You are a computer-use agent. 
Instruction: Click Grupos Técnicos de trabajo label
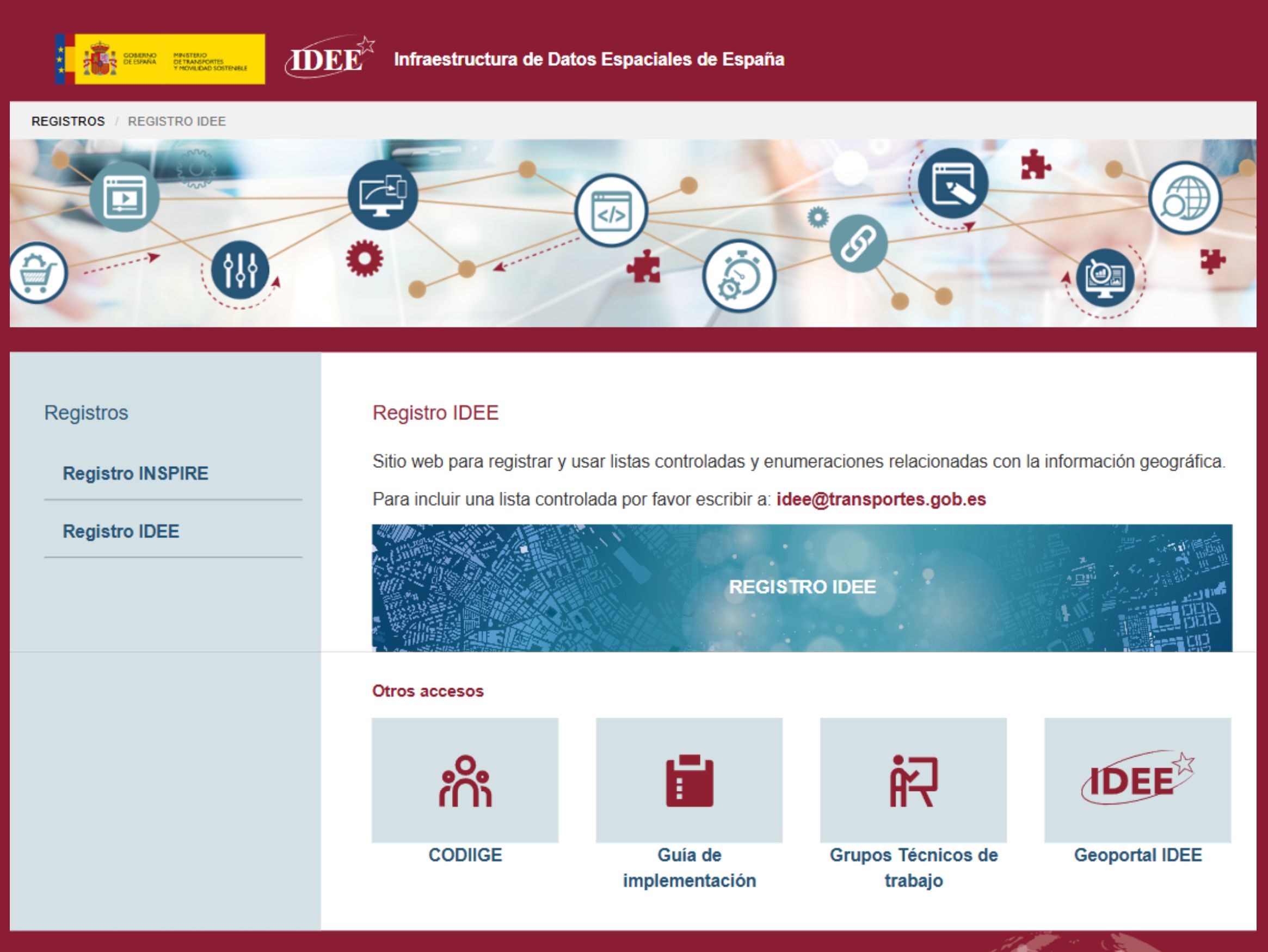(x=913, y=867)
